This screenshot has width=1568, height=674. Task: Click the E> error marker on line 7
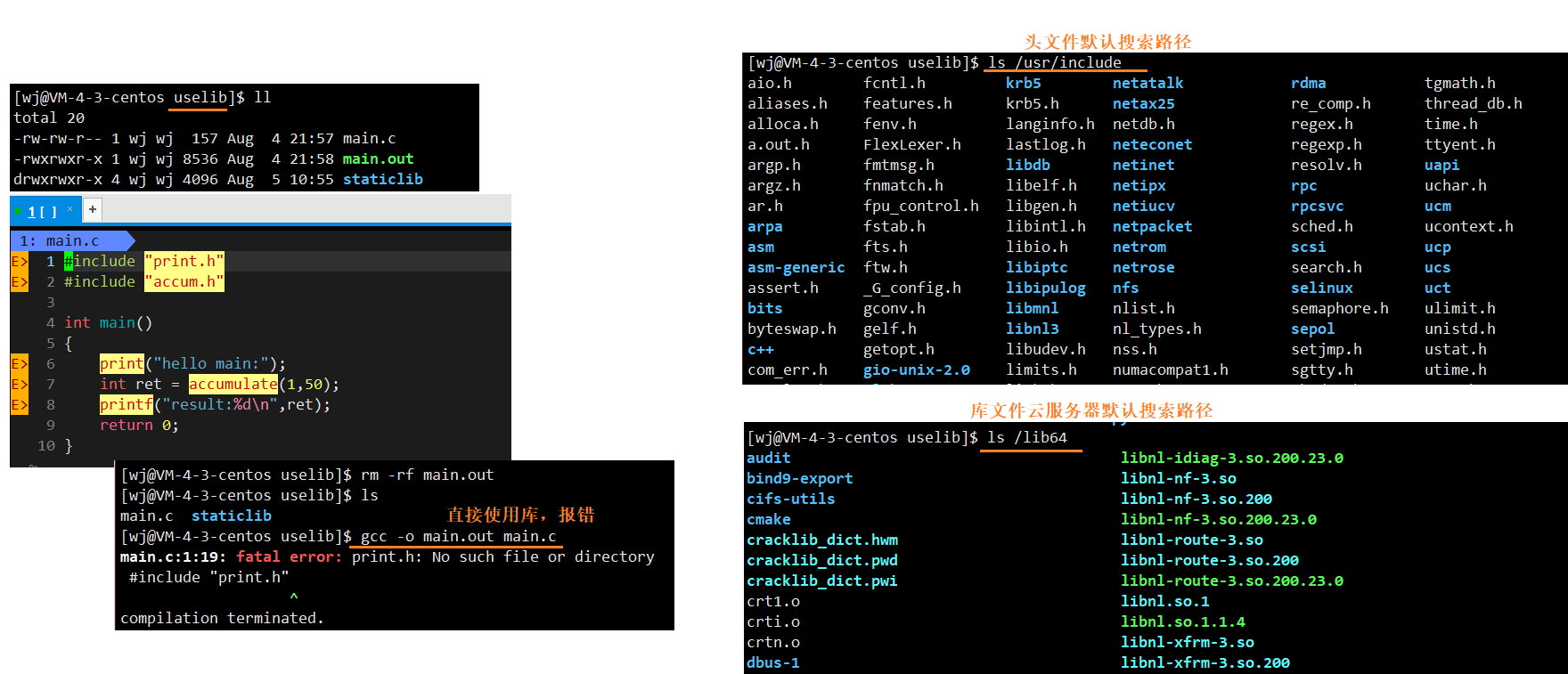click(20, 384)
